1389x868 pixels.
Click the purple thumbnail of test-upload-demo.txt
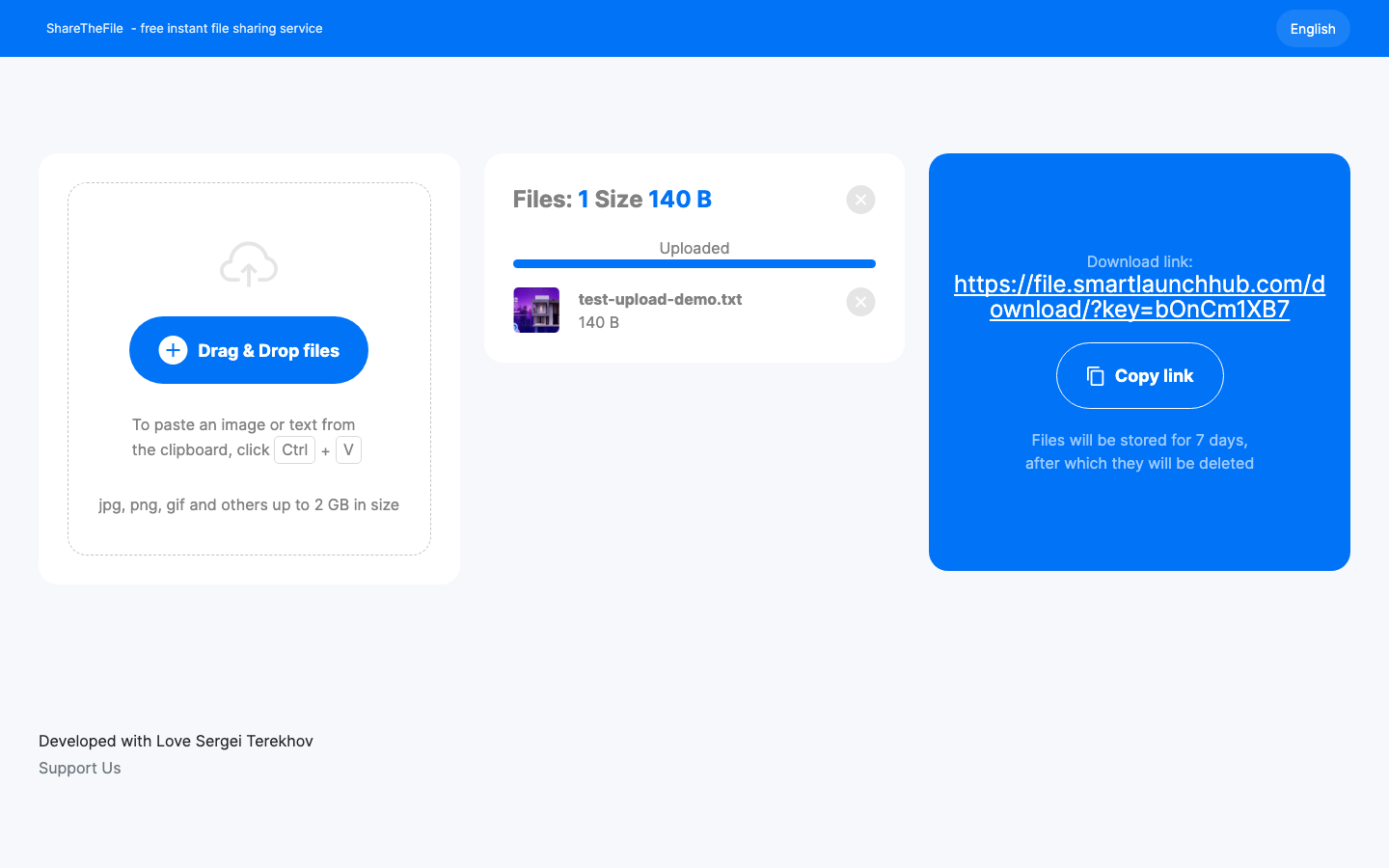pos(536,310)
